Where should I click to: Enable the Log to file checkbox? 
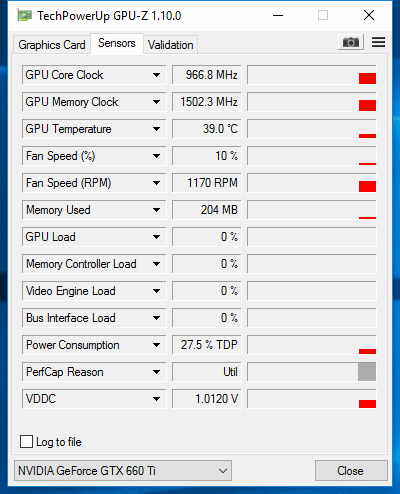click(x=26, y=441)
